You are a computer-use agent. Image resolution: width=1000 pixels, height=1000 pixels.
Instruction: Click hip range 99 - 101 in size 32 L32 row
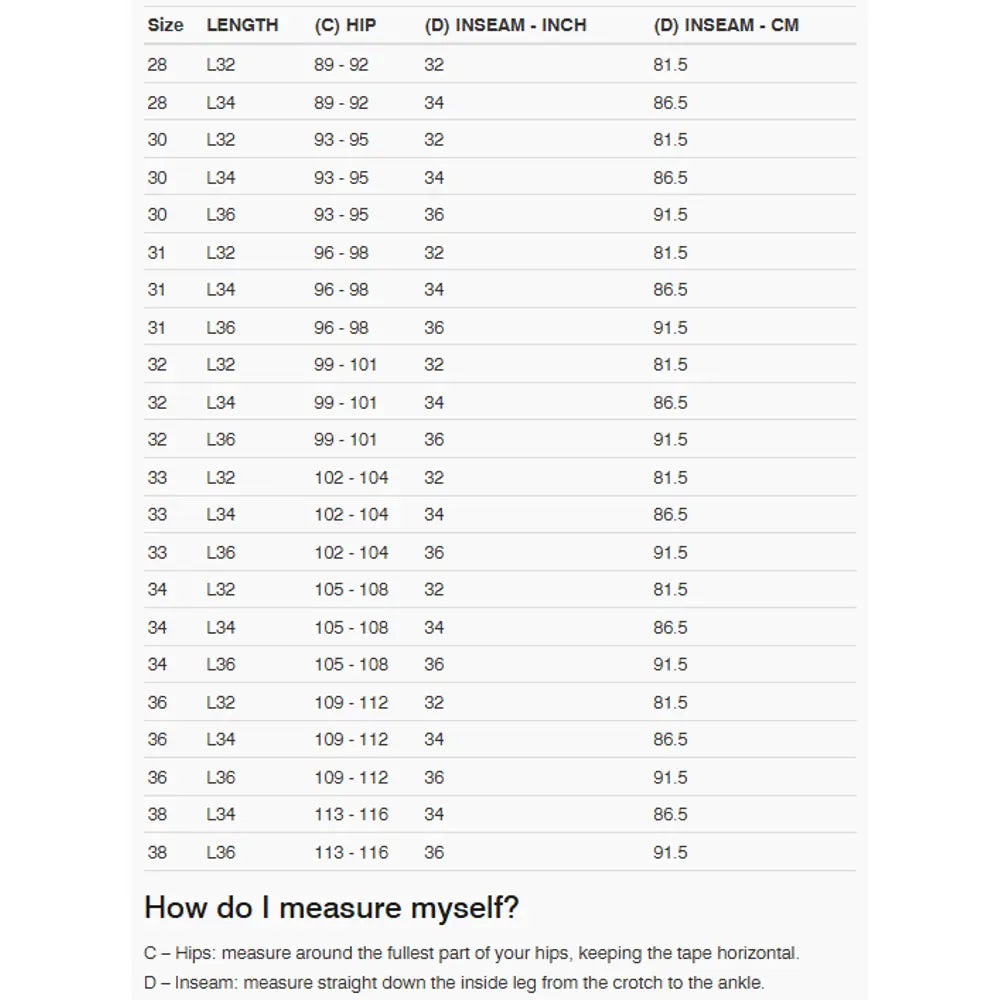(x=345, y=365)
